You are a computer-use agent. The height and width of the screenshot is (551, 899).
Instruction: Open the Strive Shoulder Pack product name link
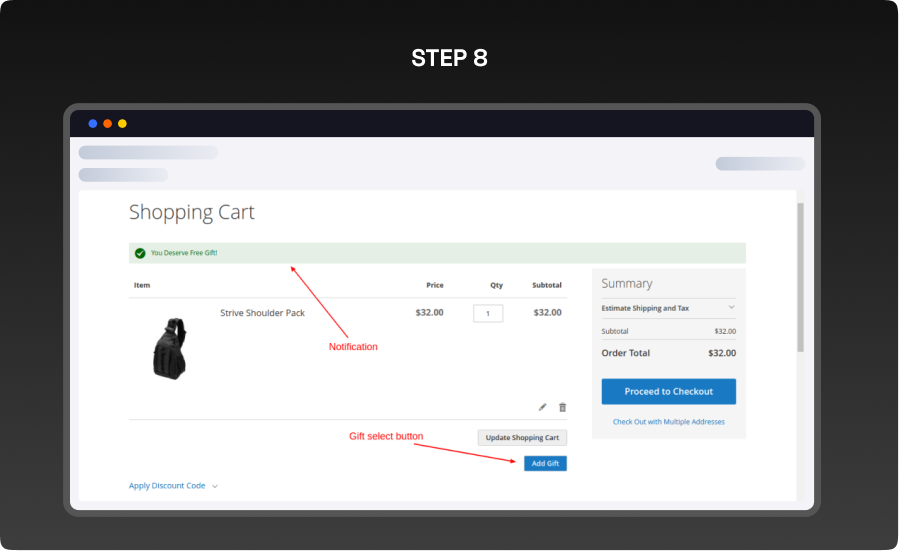[x=262, y=313]
